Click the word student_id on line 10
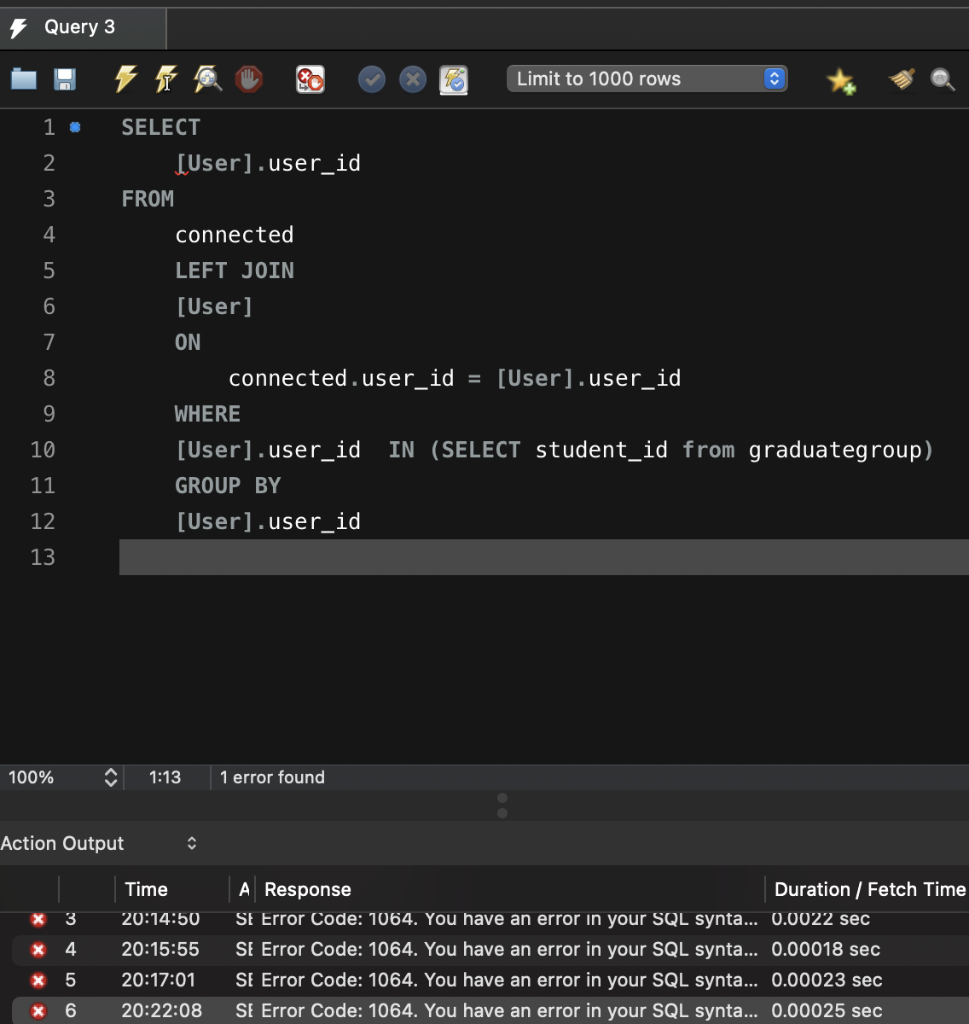The height and width of the screenshot is (1024, 969). tap(601, 450)
